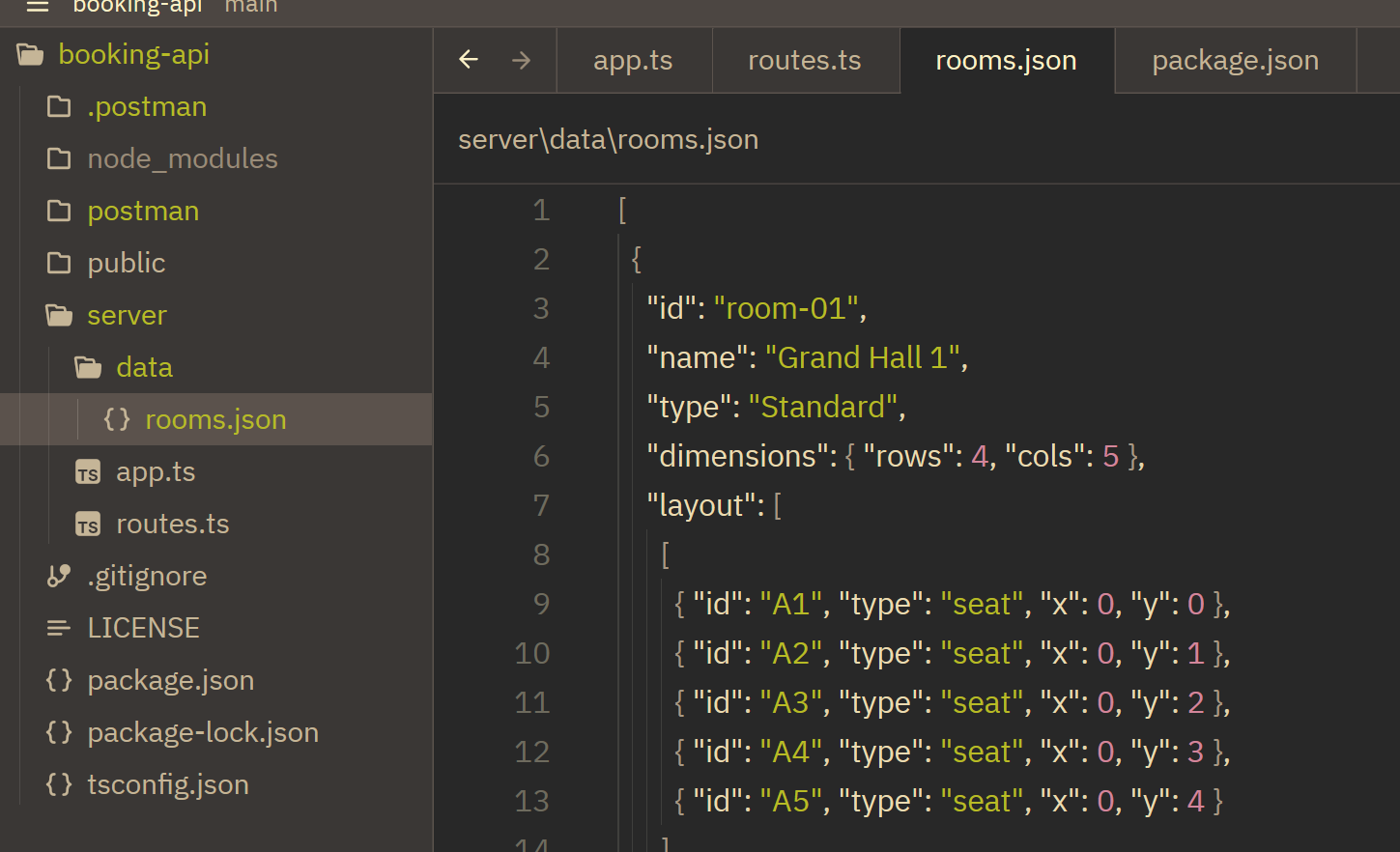Viewport: 1400px width, 852px height.
Task: Click the git icon beside .gitignore
Action: 59,577
